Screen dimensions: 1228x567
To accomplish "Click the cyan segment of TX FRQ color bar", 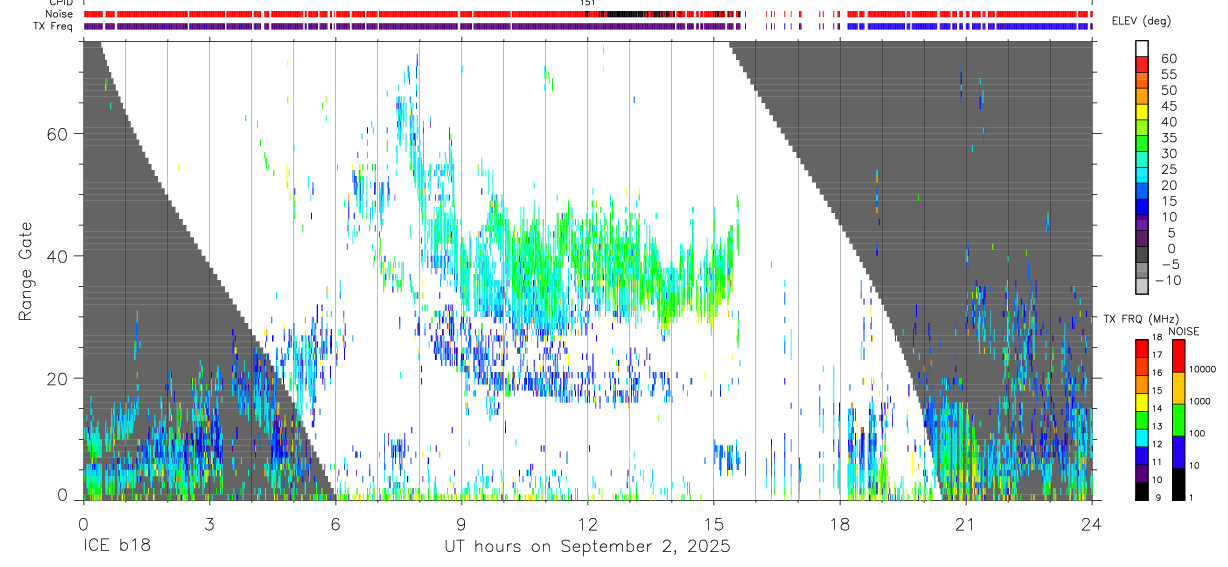I will coord(1141,438).
